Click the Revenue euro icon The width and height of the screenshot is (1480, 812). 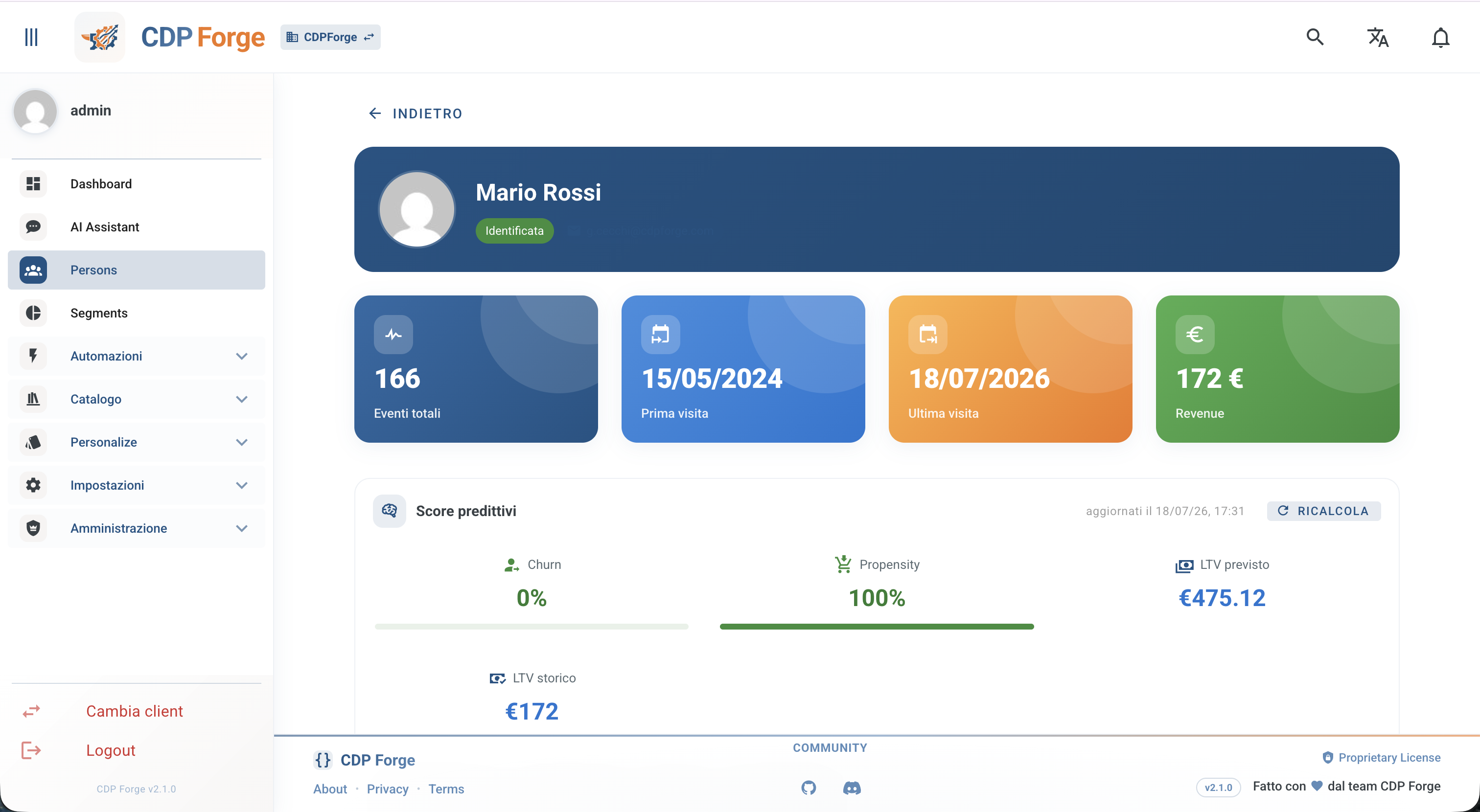tap(1195, 334)
